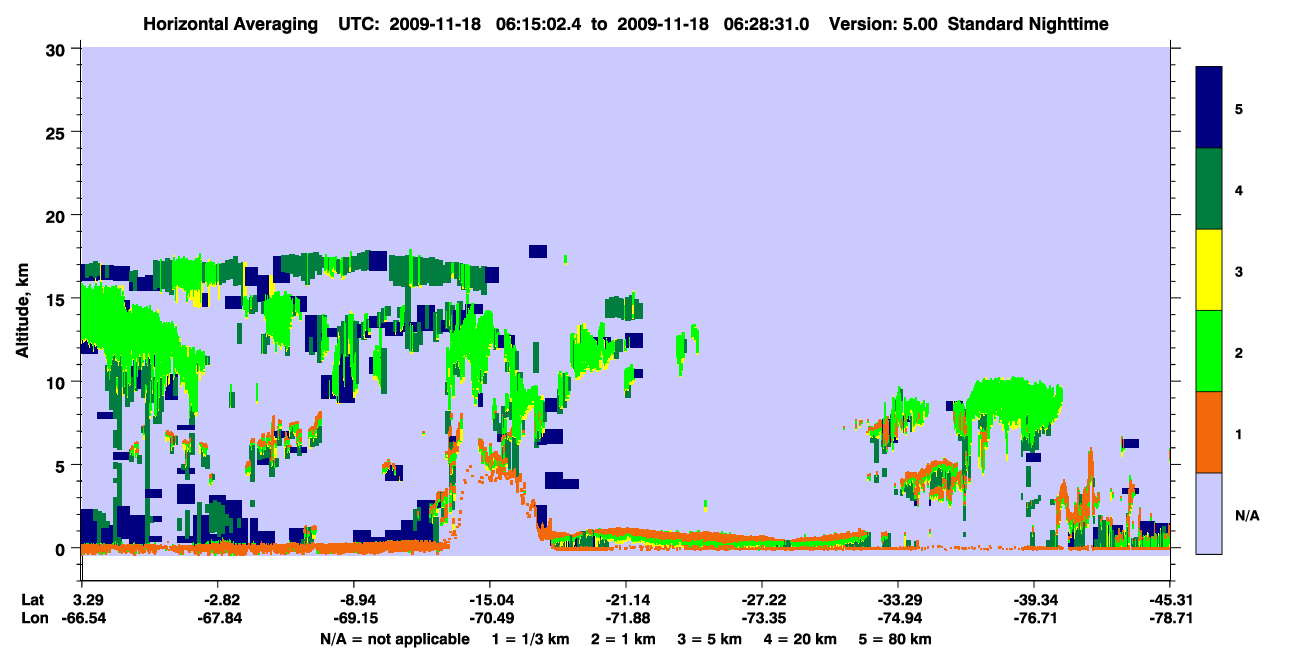Click the '4 = 20 km' legend text

pyautogui.click(x=801, y=639)
